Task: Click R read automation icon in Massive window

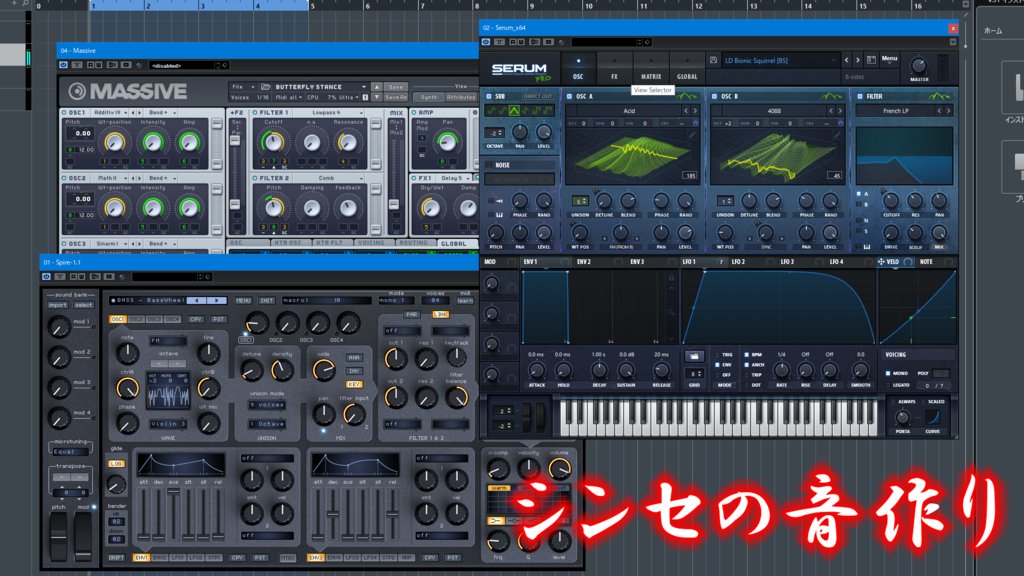Action: coord(91,65)
